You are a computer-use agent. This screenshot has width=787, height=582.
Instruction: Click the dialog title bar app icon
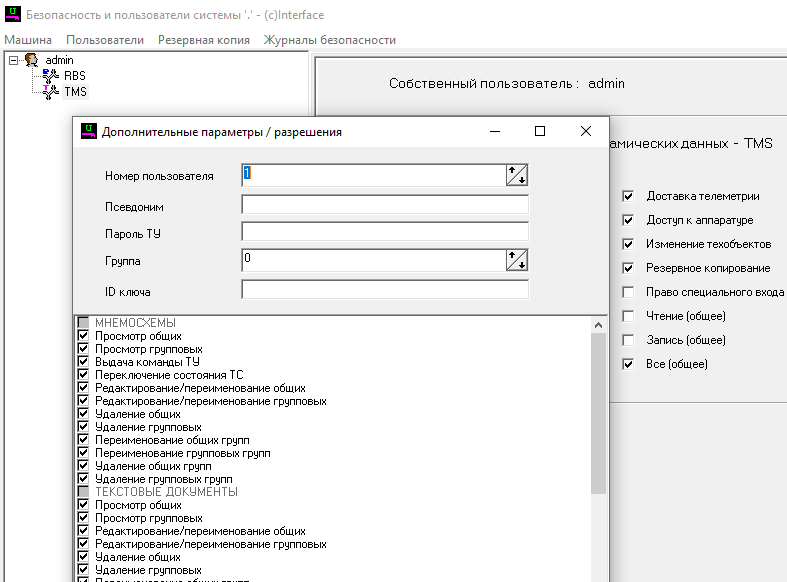point(88,131)
